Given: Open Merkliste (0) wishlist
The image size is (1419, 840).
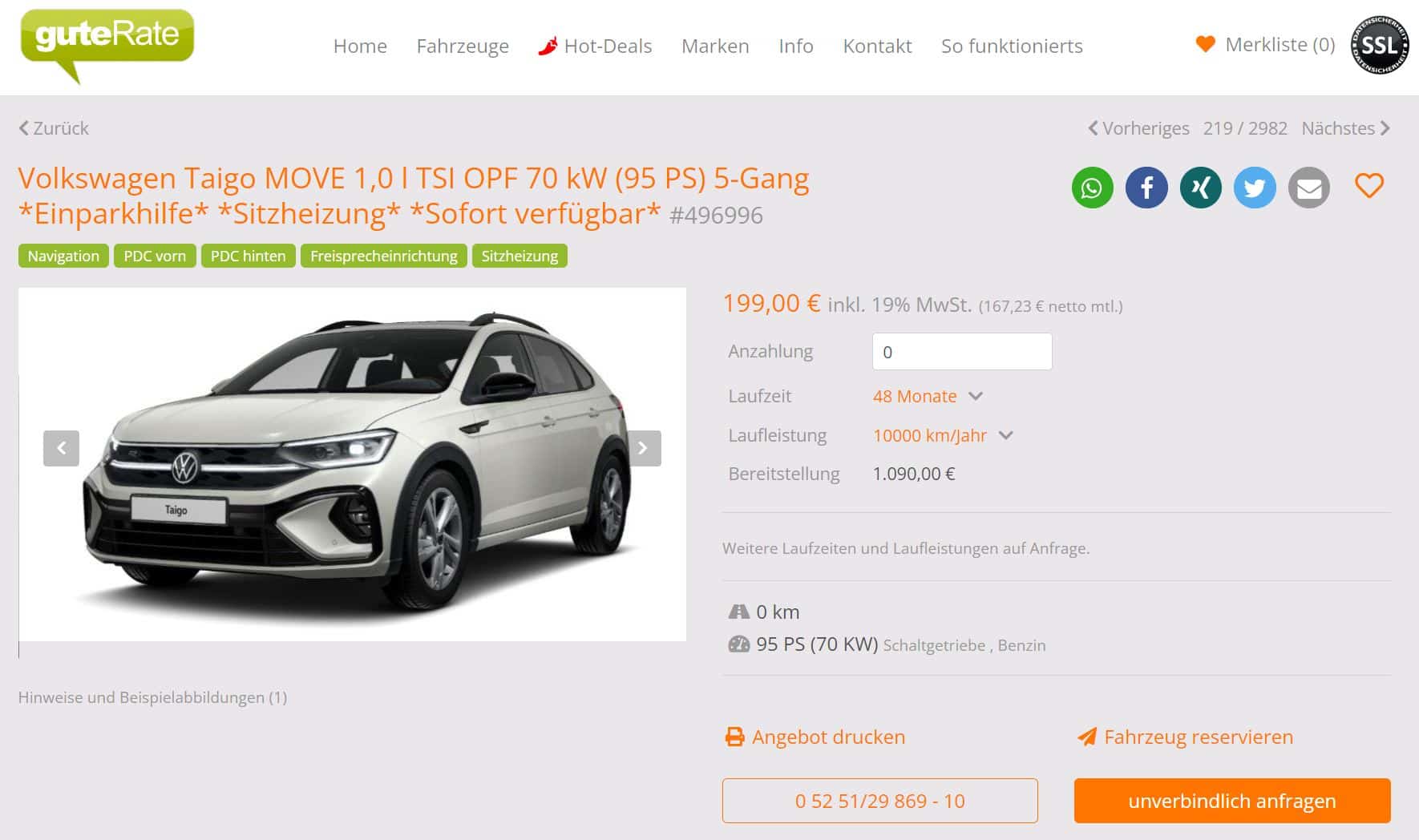Looking at the screenshot, I should coord(1265,45).
